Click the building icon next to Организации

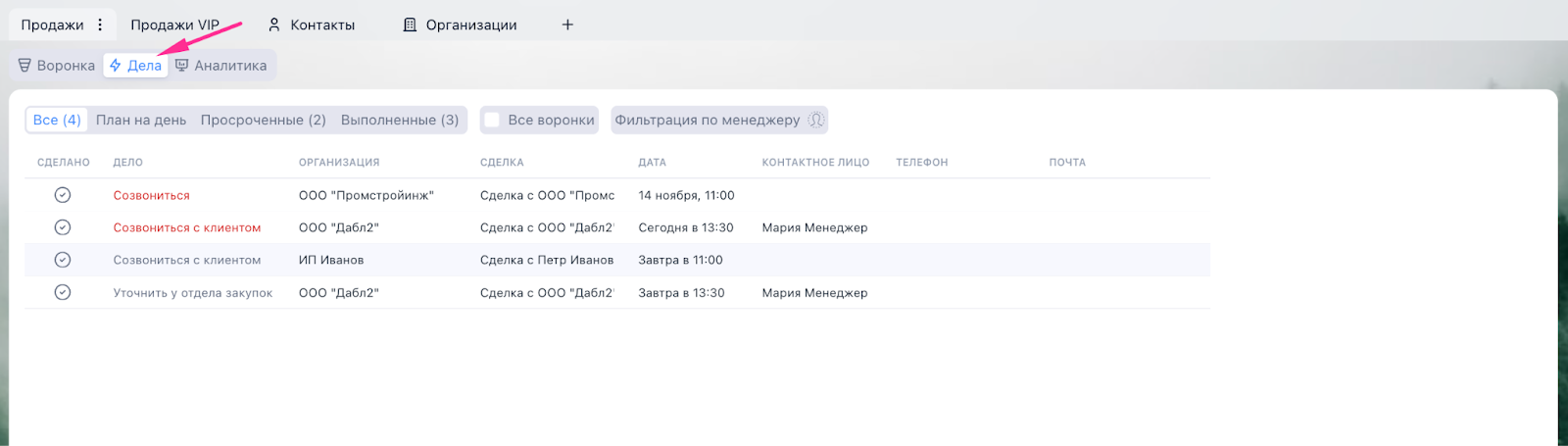410,25
